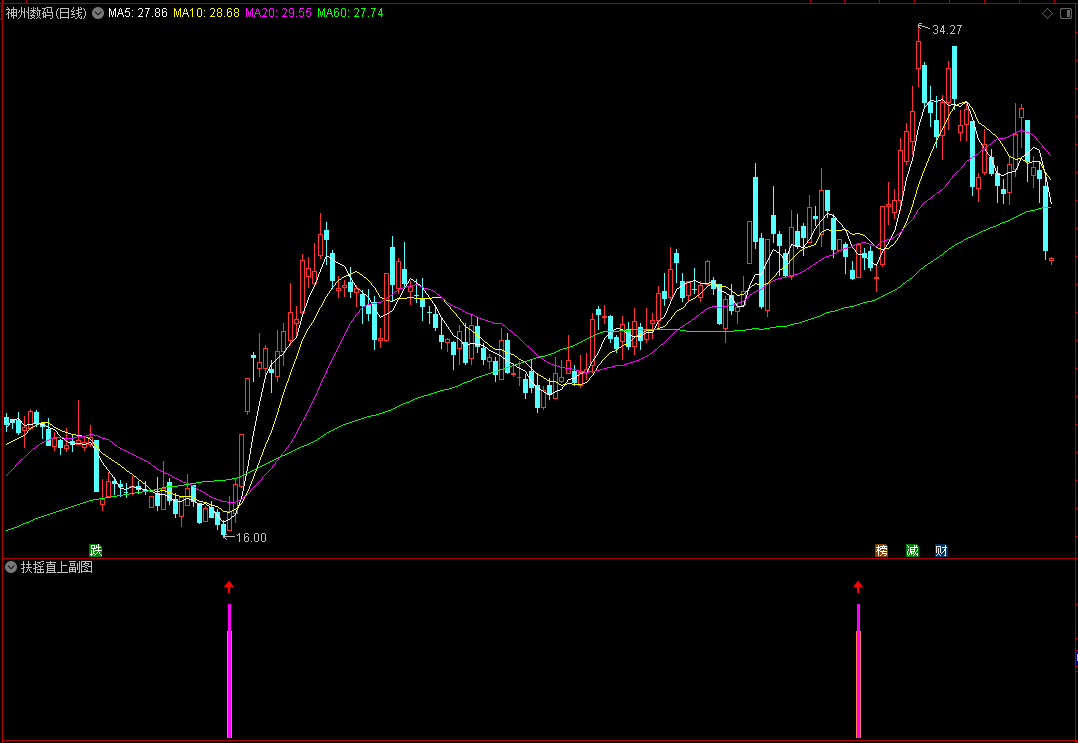Click the red arrow signal above the magenta bar near the 榜 marker
Screen dimensions: 1078x743
coord(858,586)
